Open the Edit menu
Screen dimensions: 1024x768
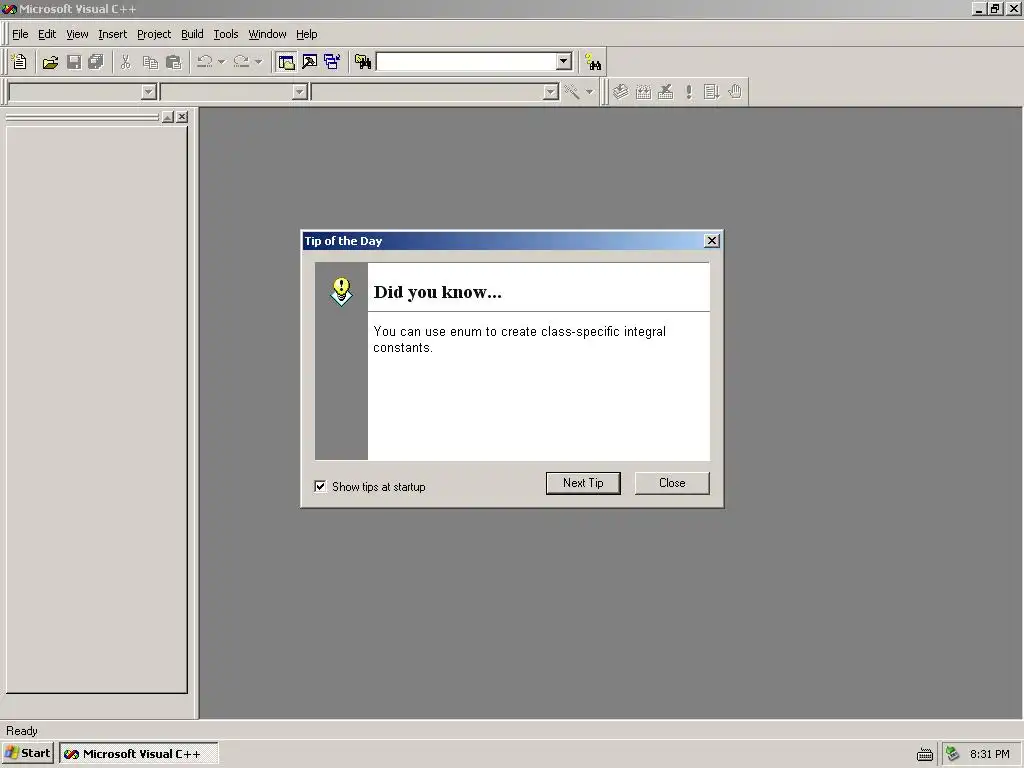click(47, 34)
